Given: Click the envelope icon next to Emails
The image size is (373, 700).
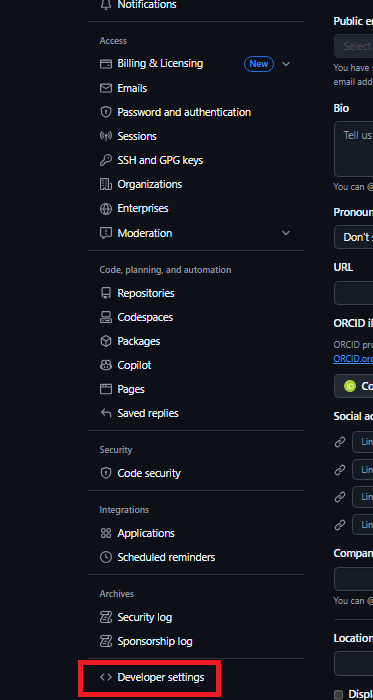Looking at the screenshot, I should point(106,88).
